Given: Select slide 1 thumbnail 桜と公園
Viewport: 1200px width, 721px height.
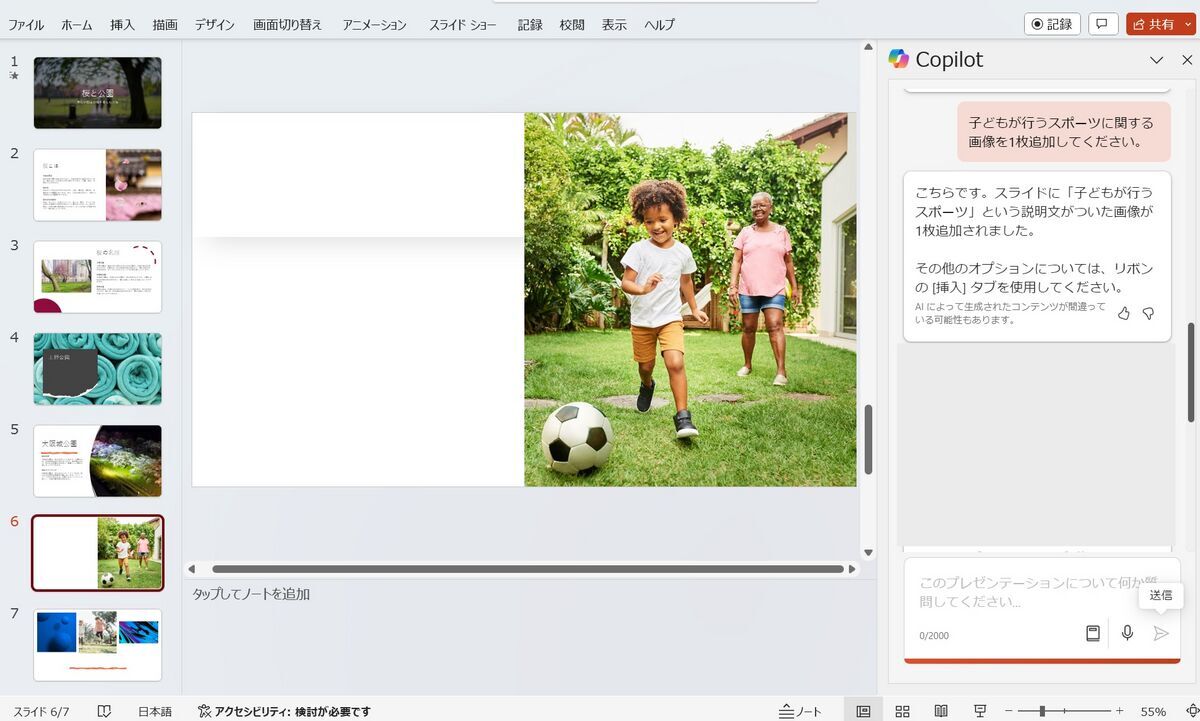Looking at the screenshot, I should pos(97,93).
